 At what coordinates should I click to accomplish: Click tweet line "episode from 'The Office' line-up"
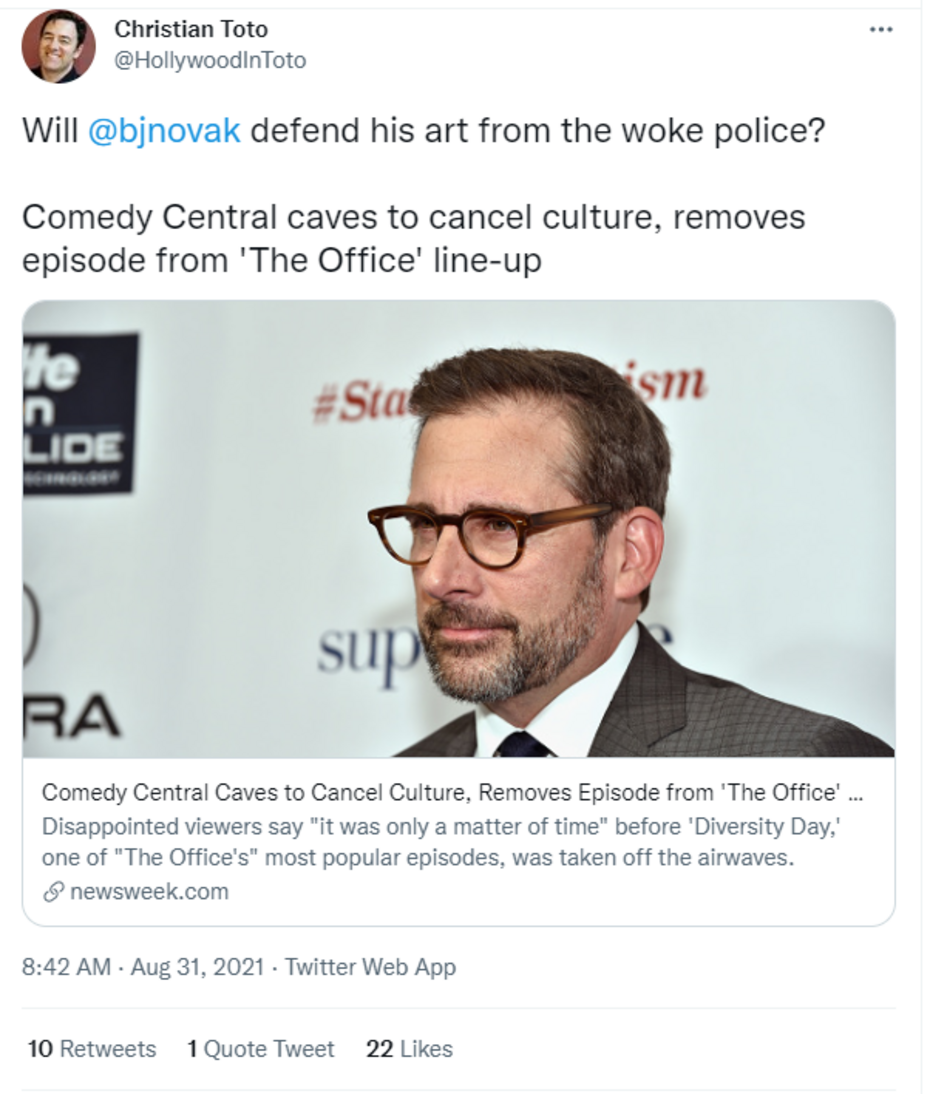point(281,260)
